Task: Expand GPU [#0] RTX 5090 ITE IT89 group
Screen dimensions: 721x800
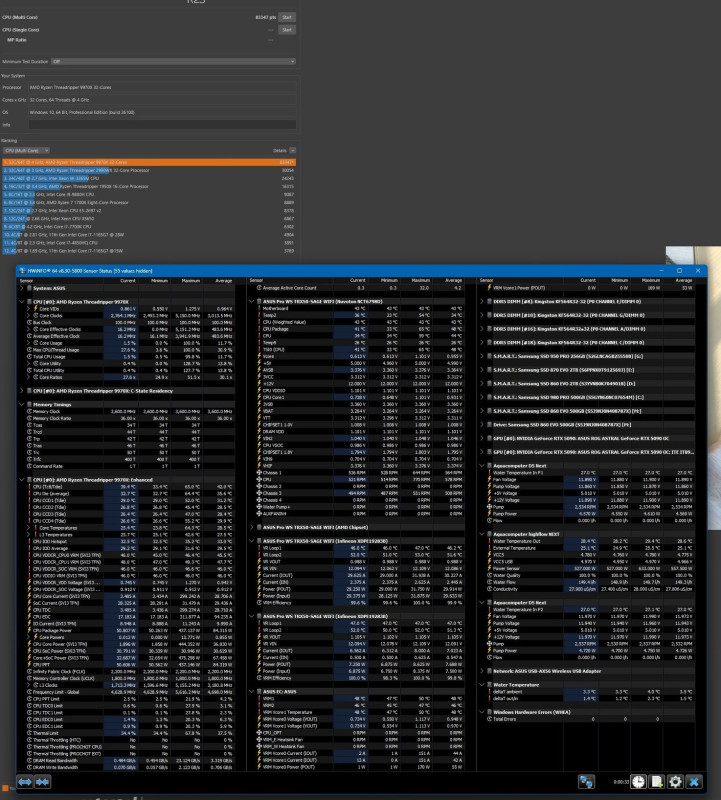Action: (482, 452)
